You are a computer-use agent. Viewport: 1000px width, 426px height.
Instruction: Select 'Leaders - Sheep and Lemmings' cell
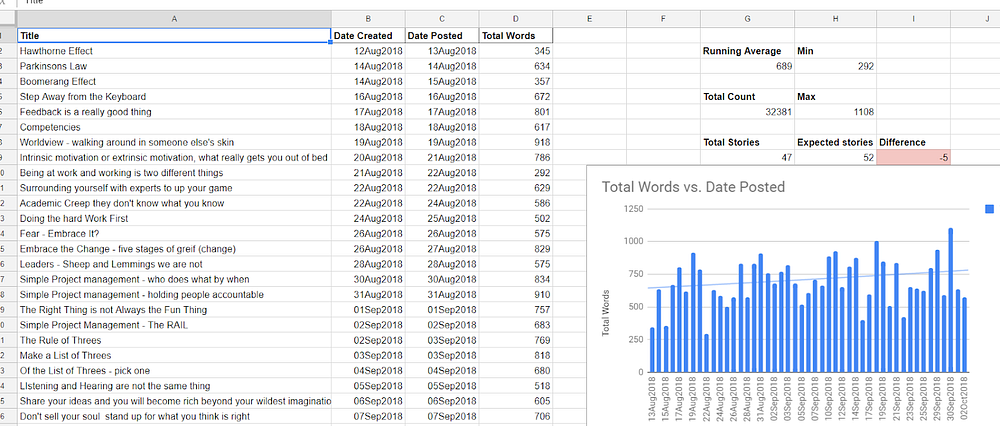(174, 264)
